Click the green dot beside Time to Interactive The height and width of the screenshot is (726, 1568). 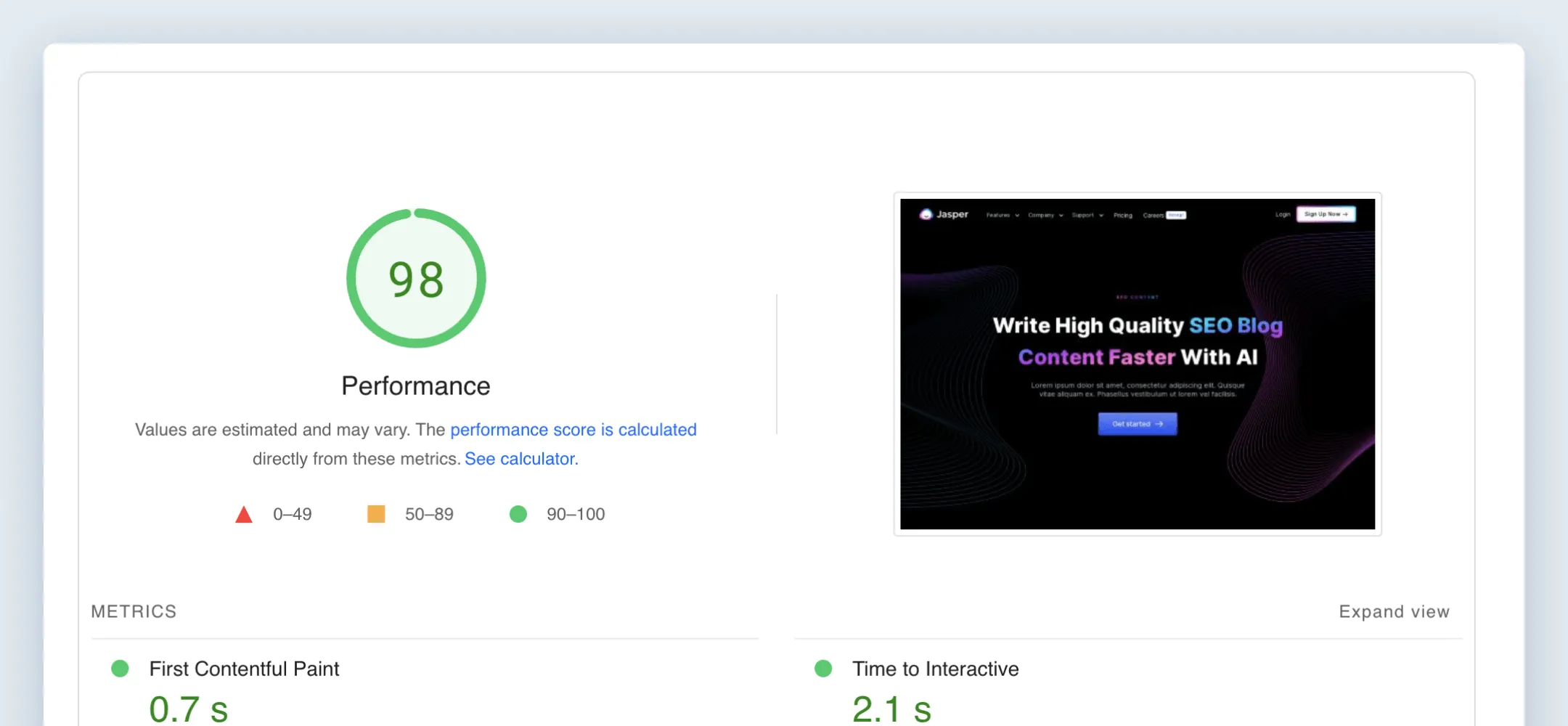pos(823,669)
